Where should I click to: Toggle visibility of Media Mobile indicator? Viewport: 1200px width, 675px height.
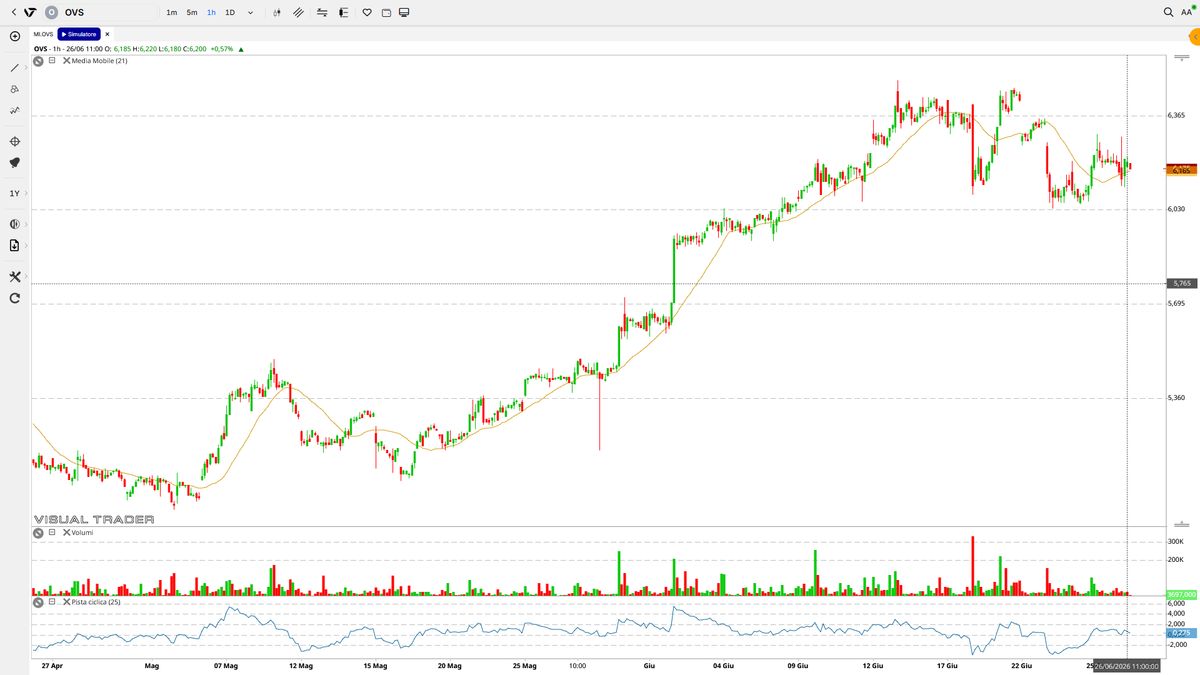coord(38,61)
